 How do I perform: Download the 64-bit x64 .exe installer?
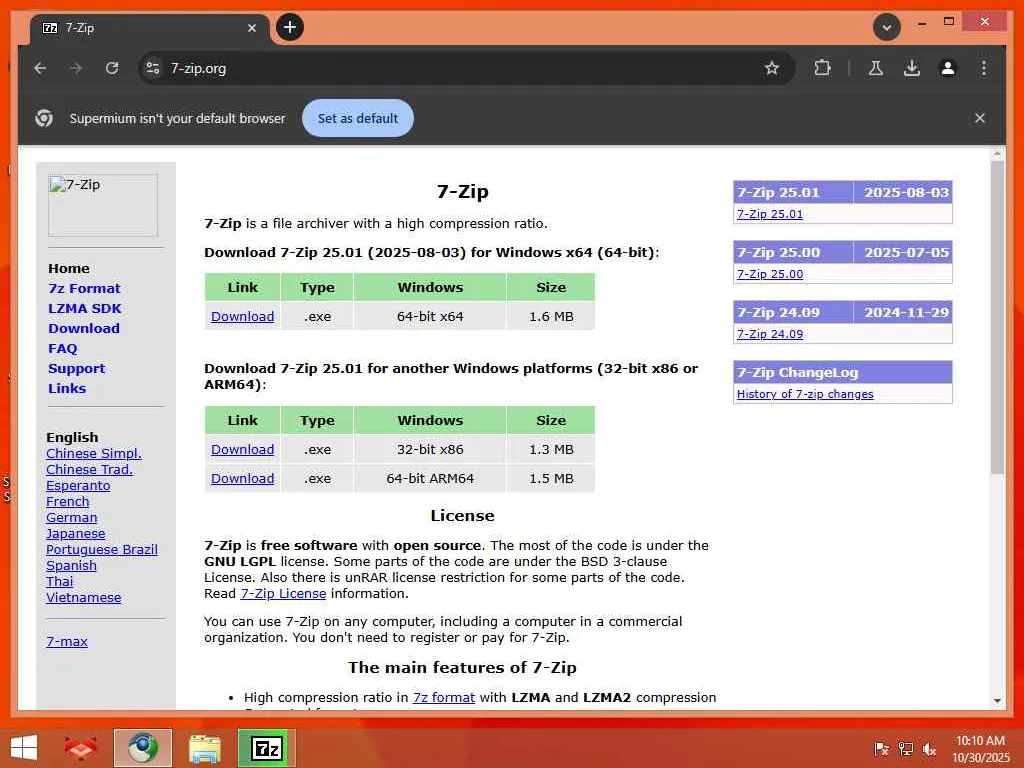(242, 317)
